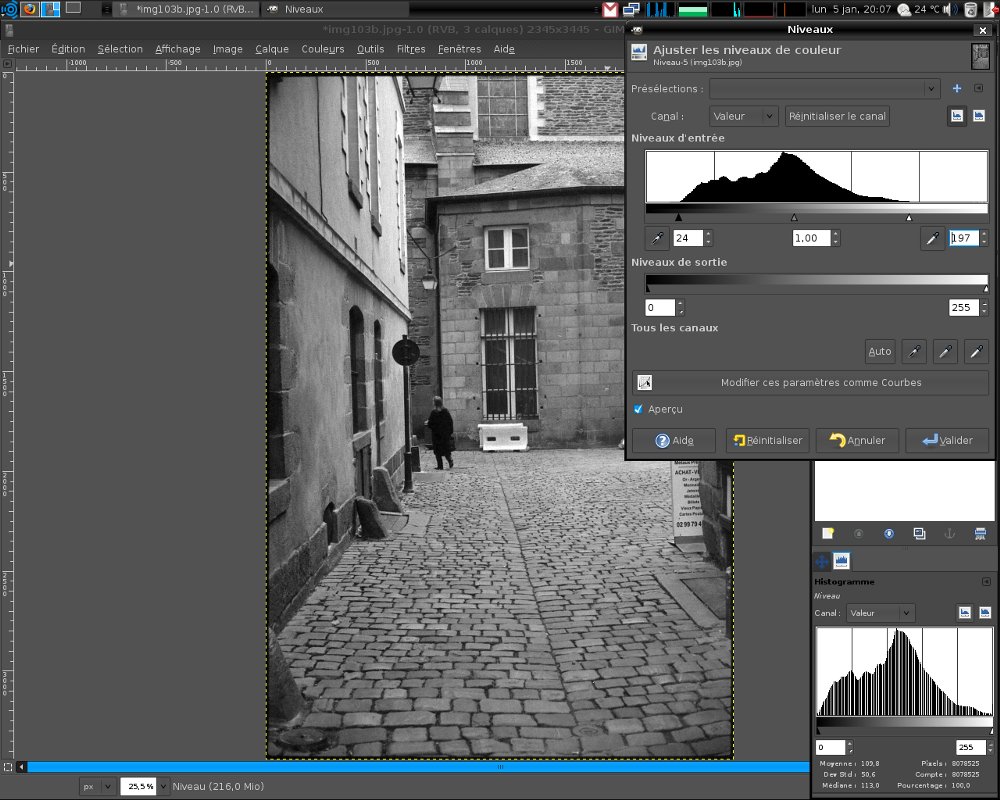Focus the output high field showing 255
The height and width of the screenshot is (800, 1000).
click(964, 307)
